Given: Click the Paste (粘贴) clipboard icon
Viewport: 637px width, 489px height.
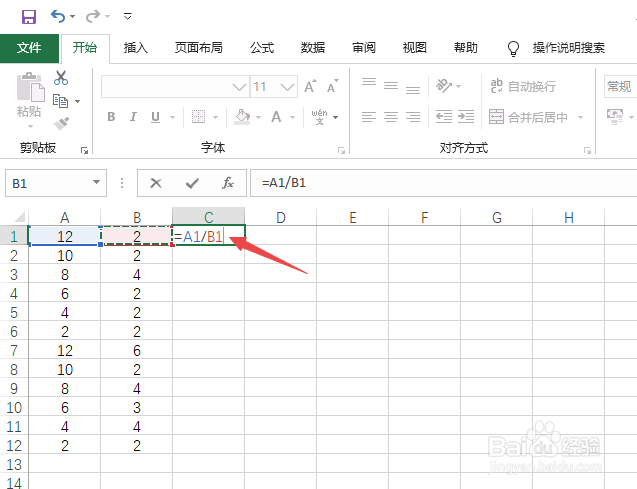Looking at the screenshot, I should click(x=30, y=87).
